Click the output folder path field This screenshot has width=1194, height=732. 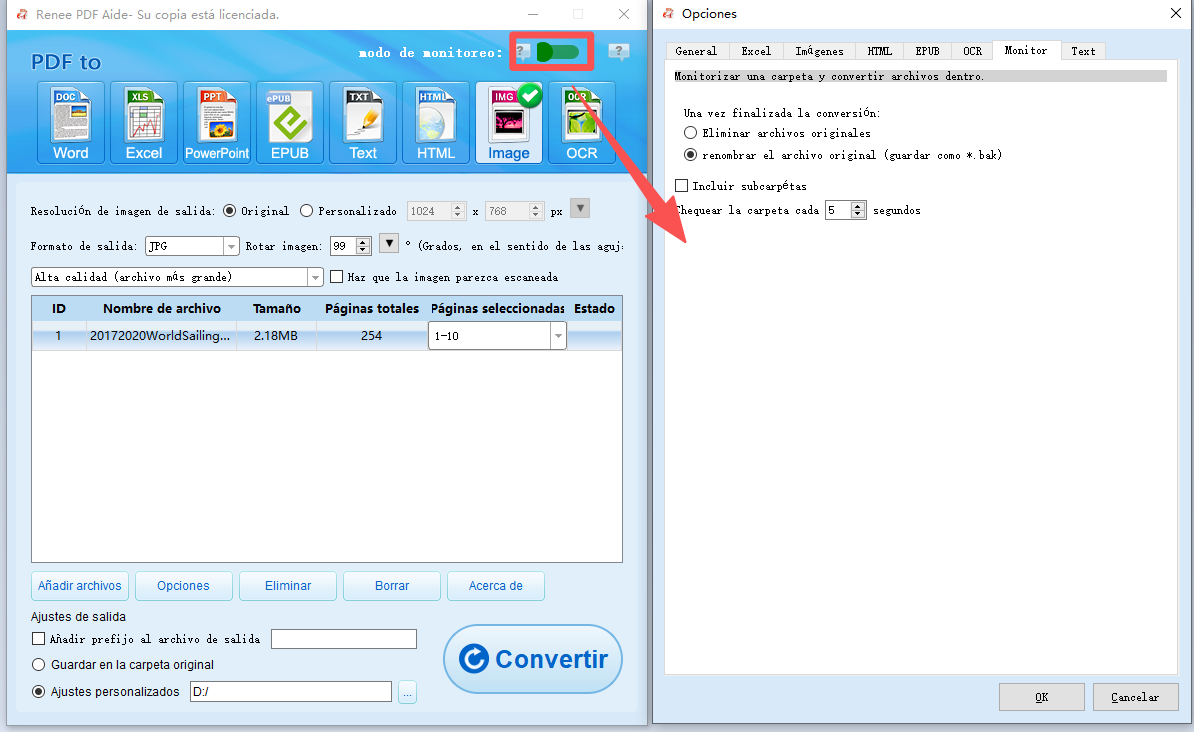[290, 692]
